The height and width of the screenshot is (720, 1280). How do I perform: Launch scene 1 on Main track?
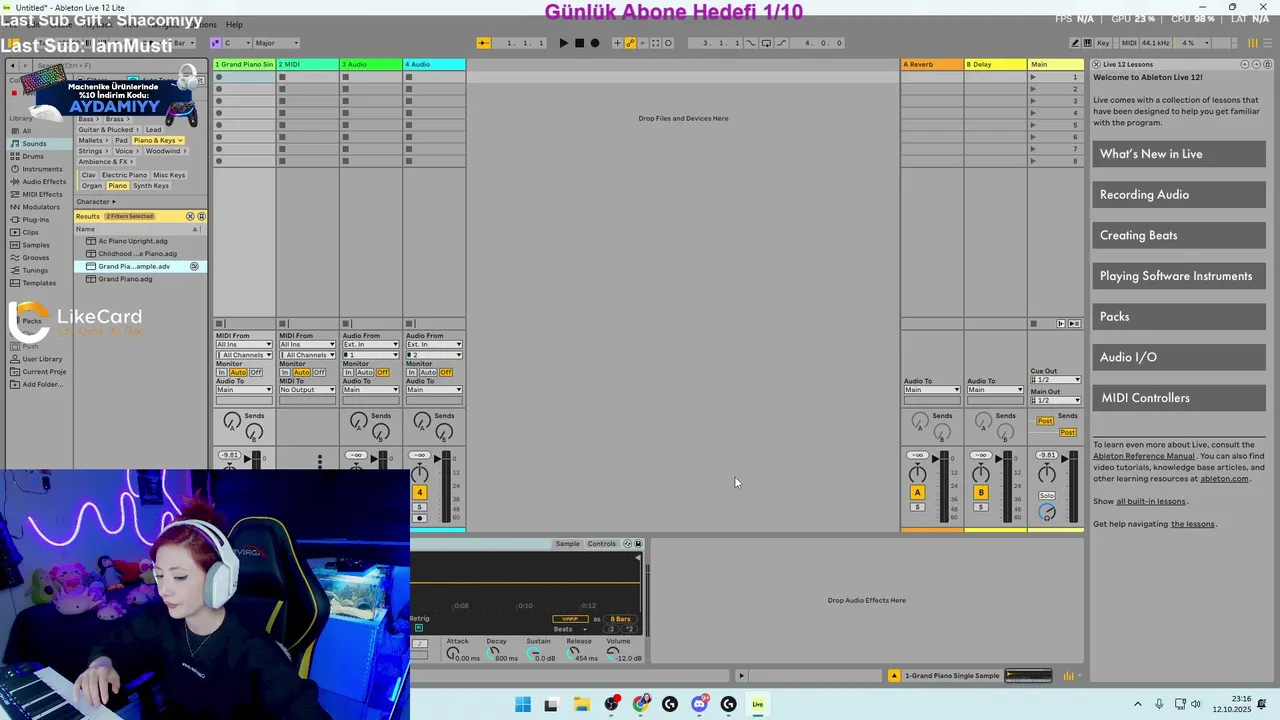(1034, 77)
